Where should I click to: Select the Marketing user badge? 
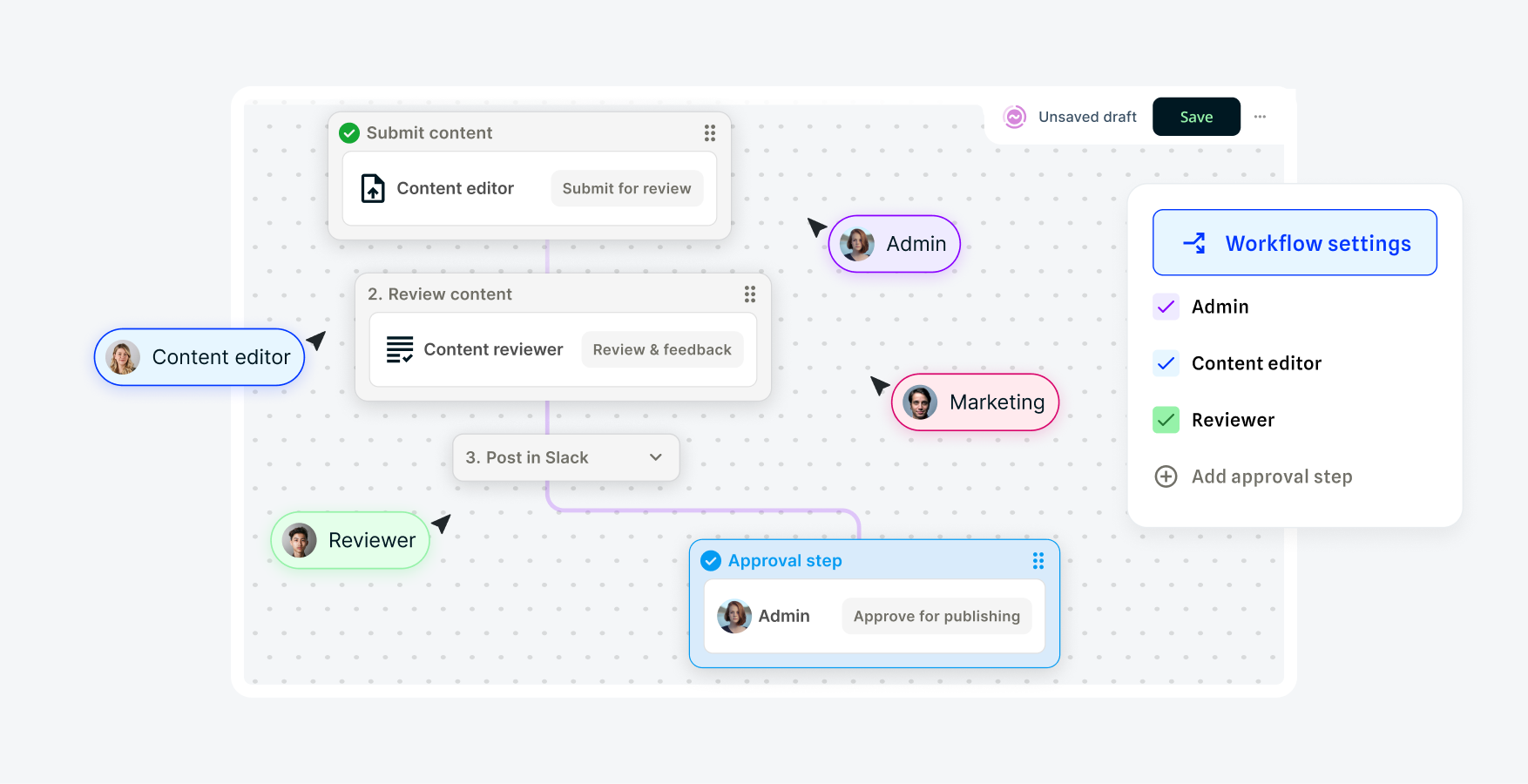coord(975,402)
